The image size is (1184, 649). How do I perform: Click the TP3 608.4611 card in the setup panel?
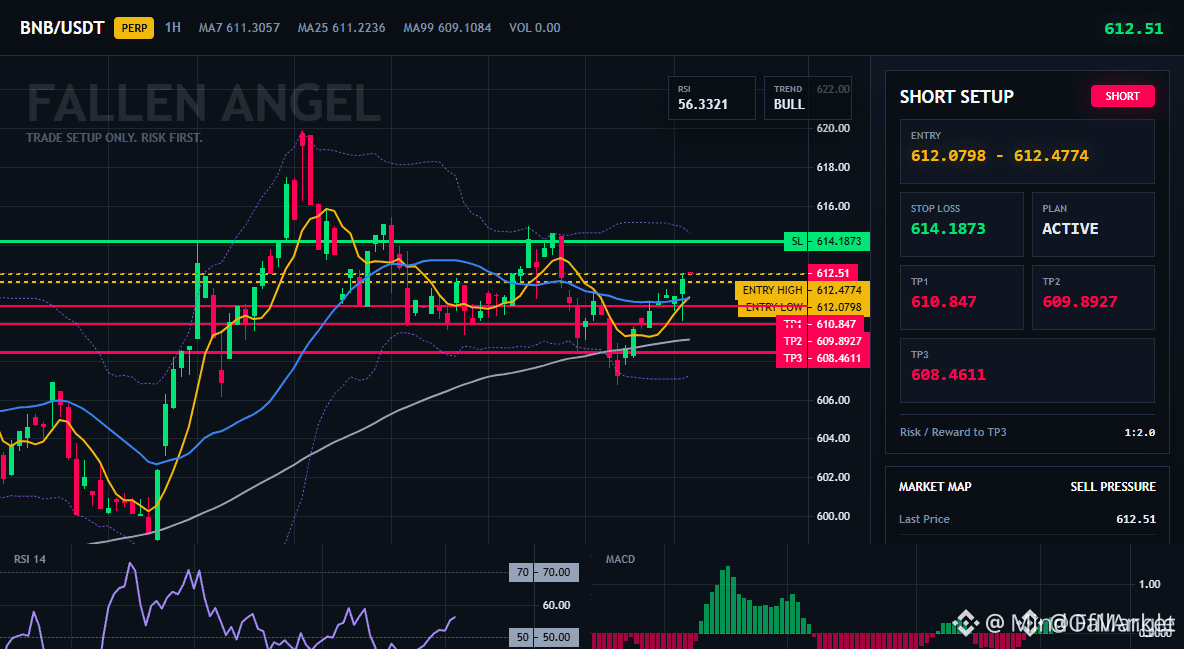[x=1027, y=370]
